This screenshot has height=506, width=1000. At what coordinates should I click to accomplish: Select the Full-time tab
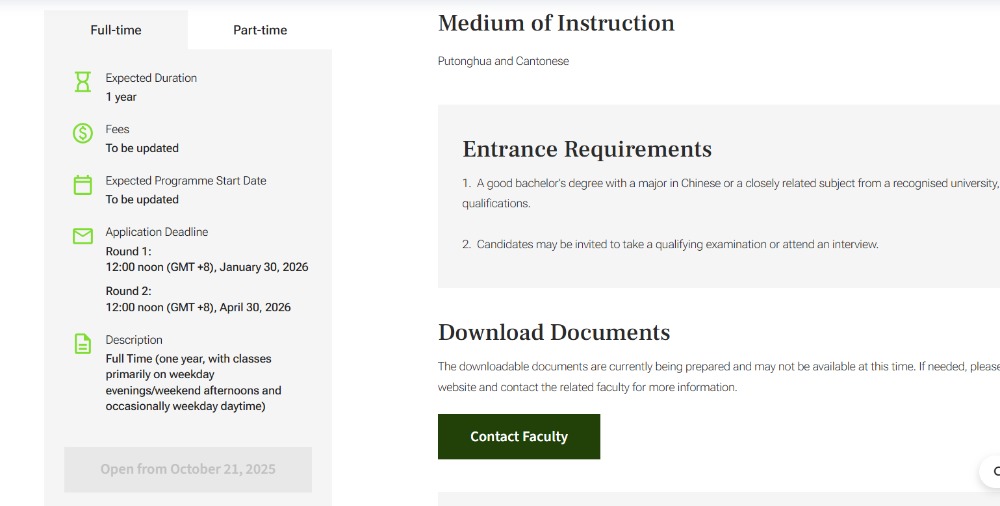point(116,30)
